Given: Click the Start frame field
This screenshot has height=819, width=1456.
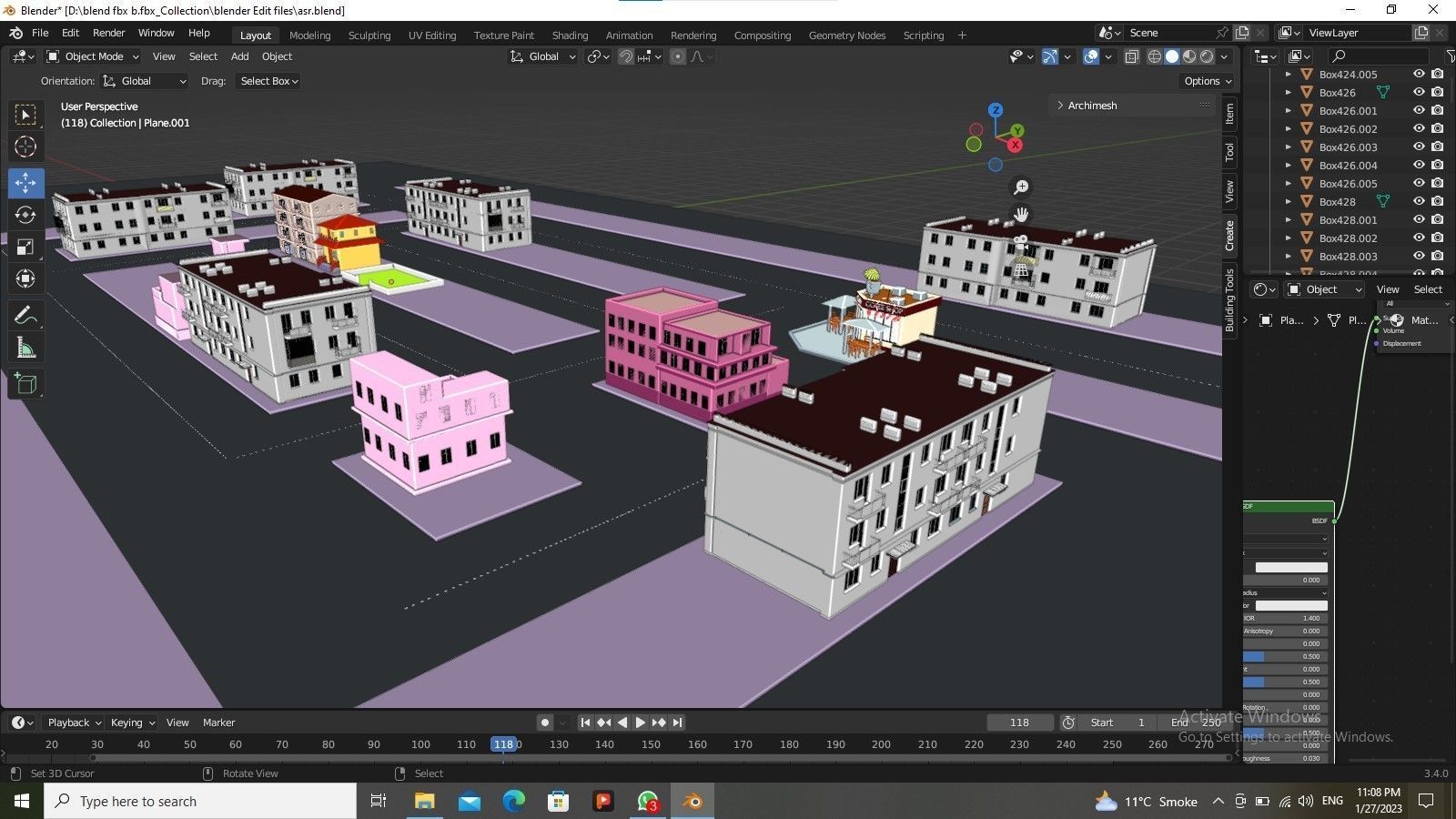Looking at the screenshot, I should tap(1117, 723).
